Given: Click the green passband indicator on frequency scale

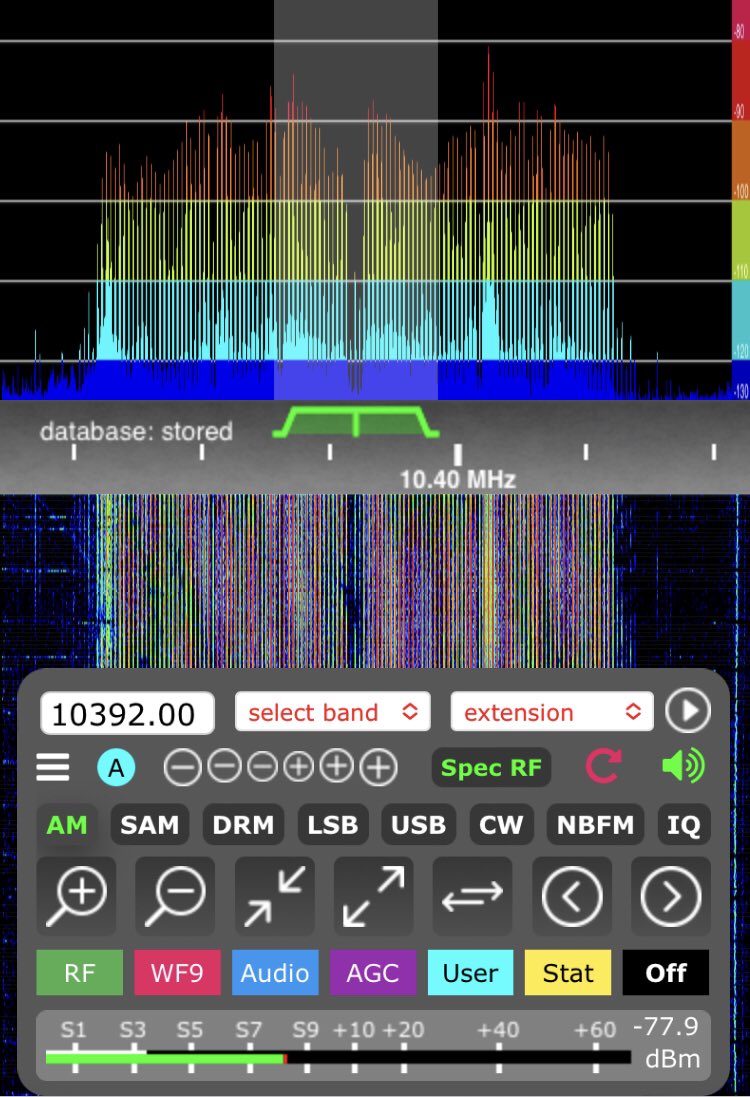Looking at the screenshot, I should [x=356, y=423].
